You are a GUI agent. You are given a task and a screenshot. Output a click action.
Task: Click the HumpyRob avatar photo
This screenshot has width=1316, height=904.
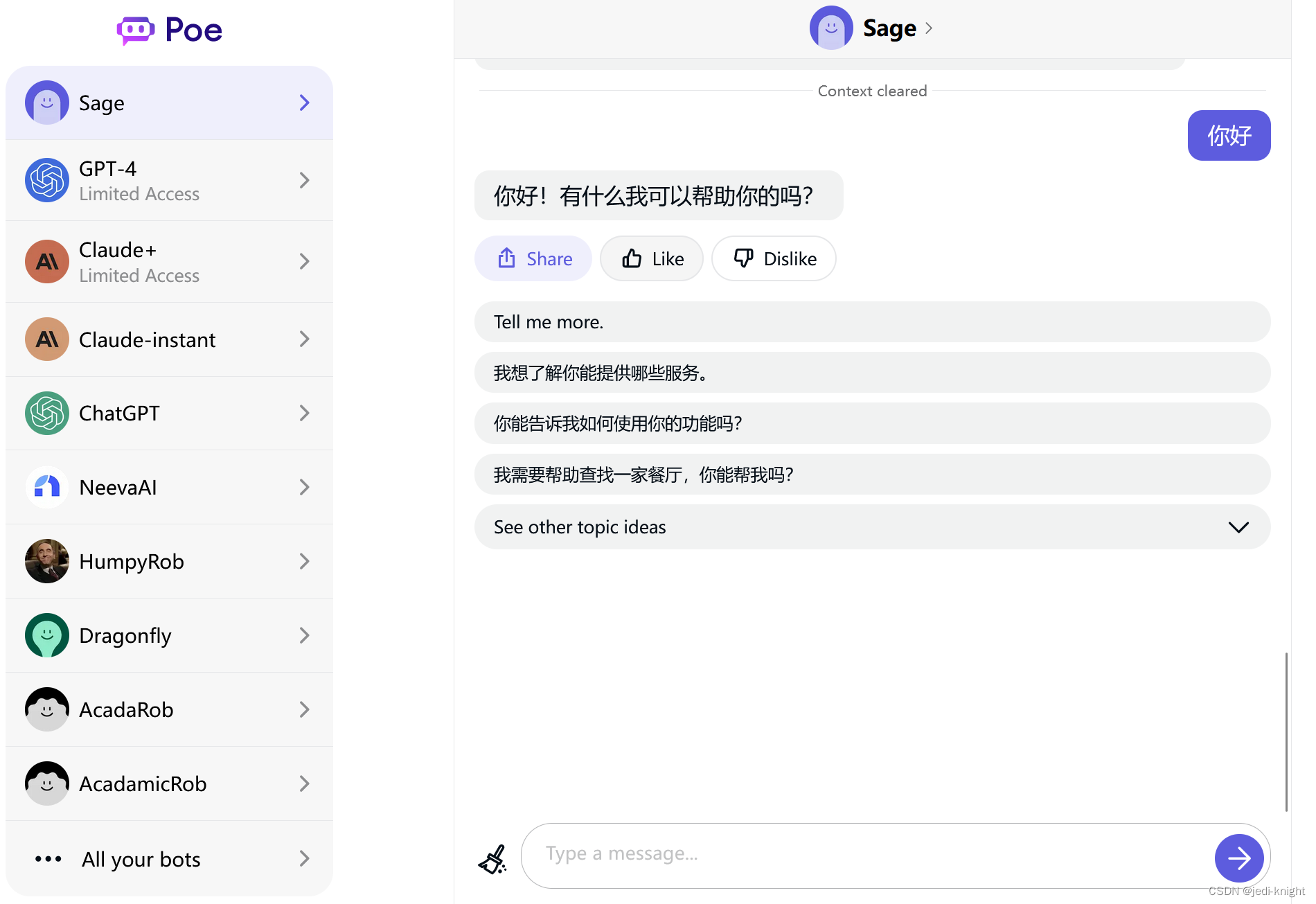pos(47,561)
